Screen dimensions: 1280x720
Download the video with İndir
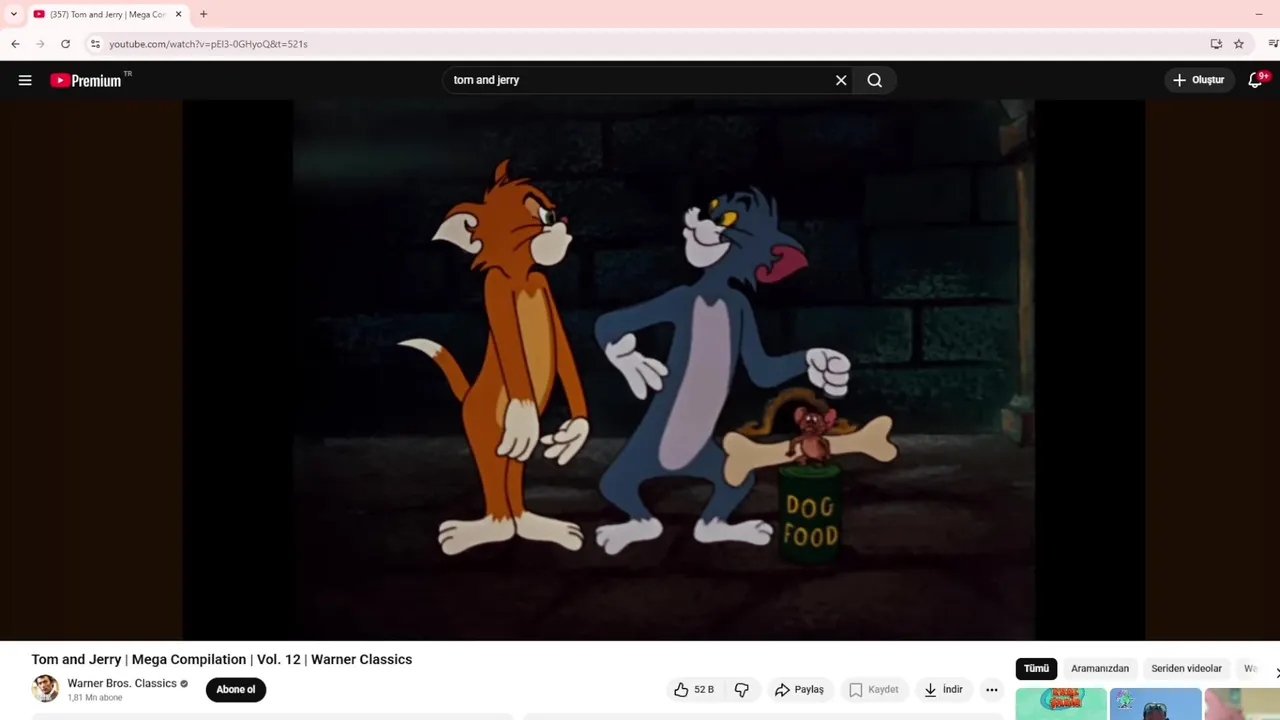pyautogui.click(x=943, y=689)
